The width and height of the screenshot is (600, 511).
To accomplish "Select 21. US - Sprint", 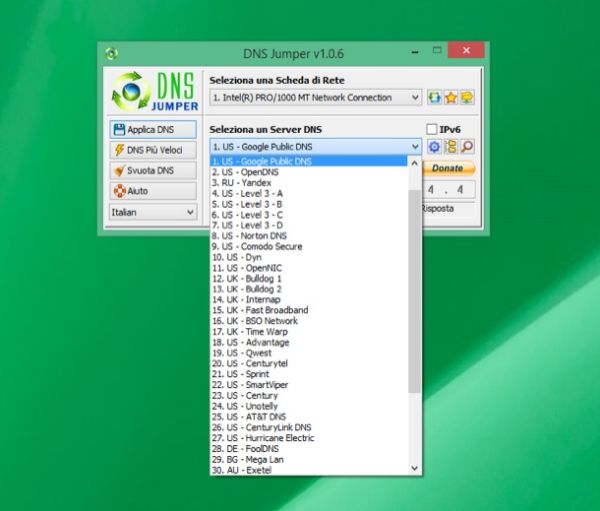I will 309,374.
